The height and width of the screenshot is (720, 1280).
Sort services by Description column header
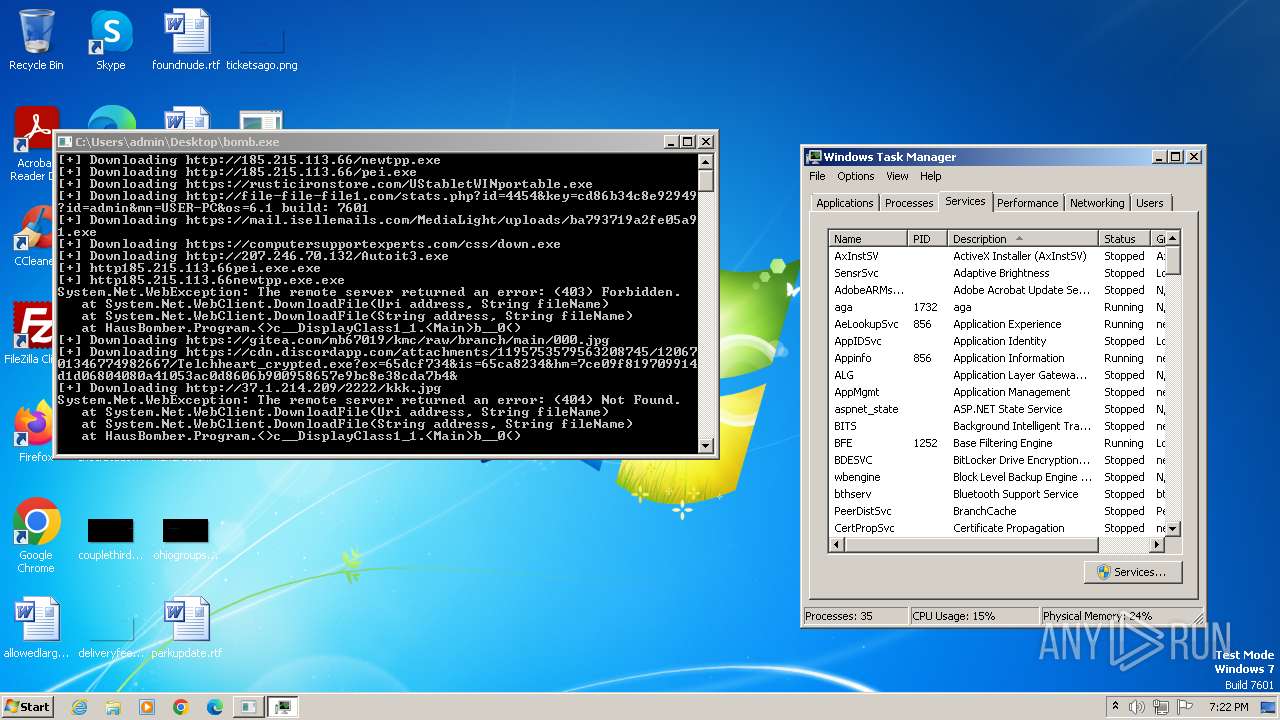(x=1022, y=239)
